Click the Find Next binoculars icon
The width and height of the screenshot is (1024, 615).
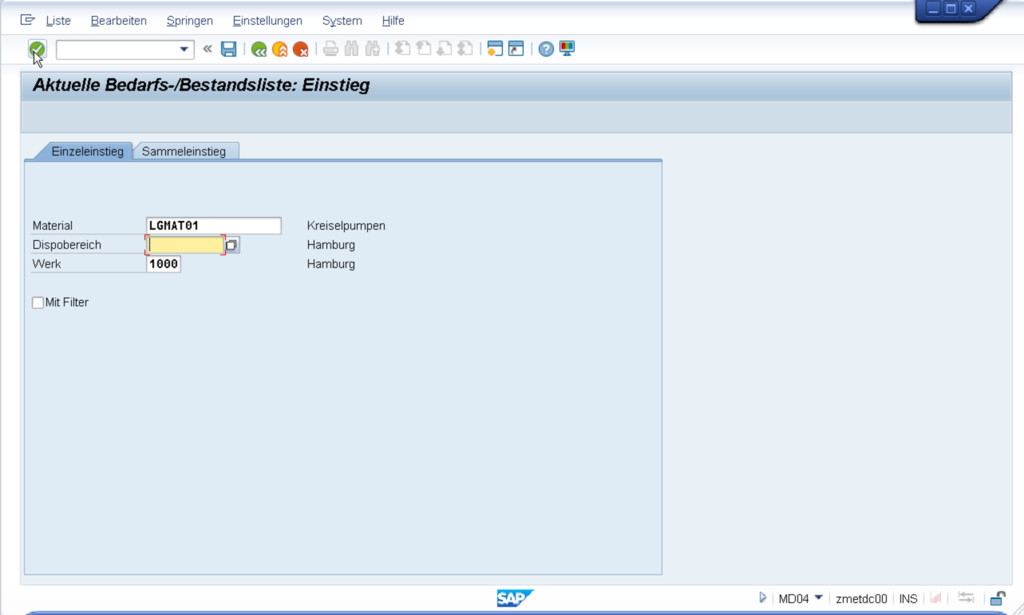(x=372, y=49)
